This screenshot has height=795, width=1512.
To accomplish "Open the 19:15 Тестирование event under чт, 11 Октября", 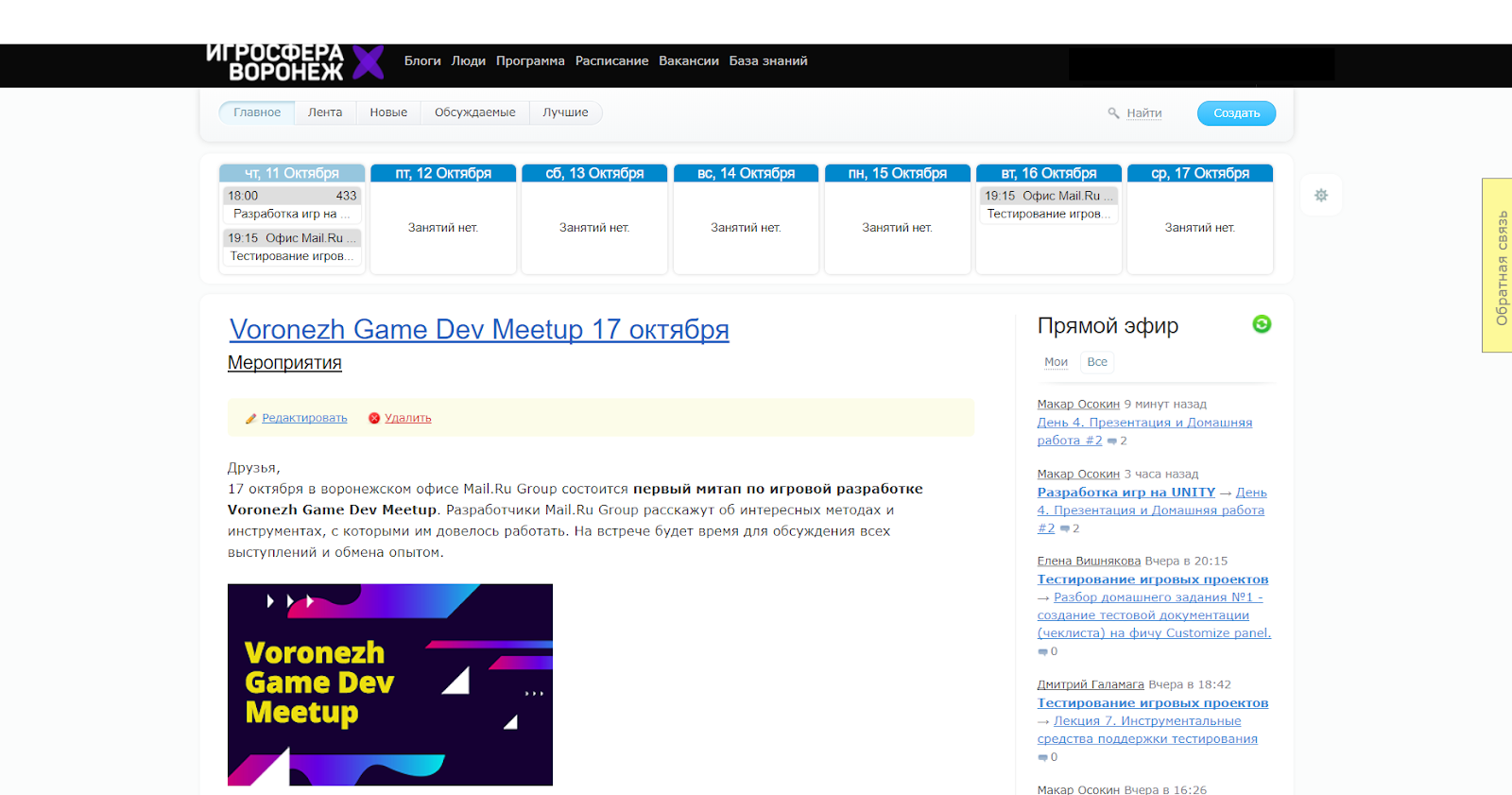I will (292, 247).
